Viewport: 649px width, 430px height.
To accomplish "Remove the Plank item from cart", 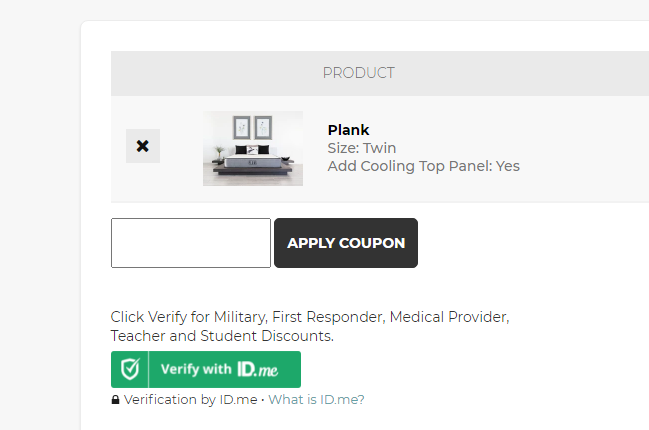I will point(142,146).
